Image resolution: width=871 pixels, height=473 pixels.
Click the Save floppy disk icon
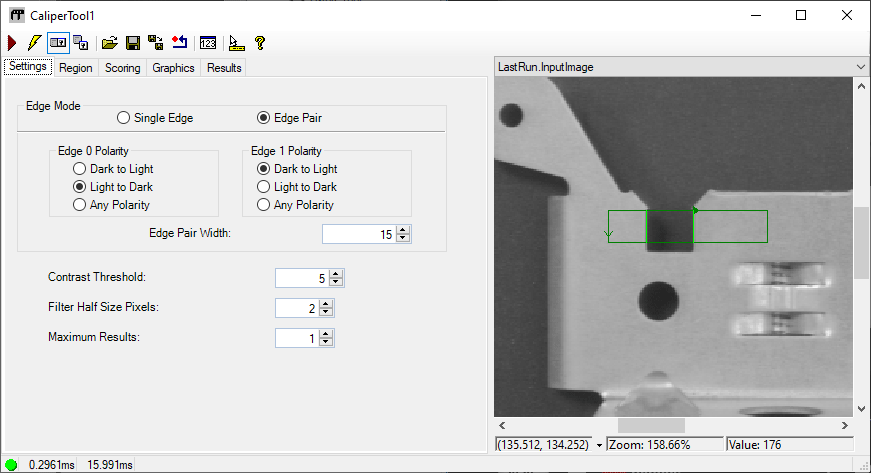133,43
